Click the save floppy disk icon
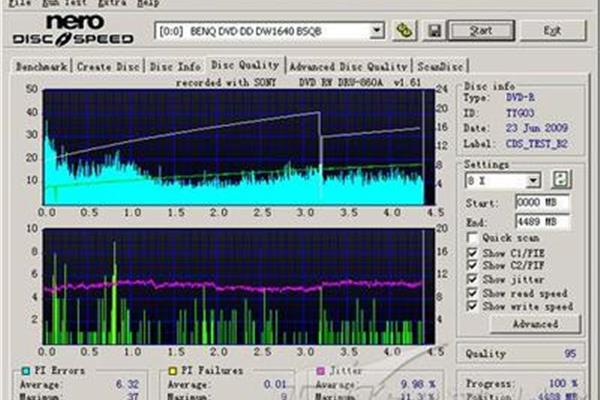 click(x=434, y=31)
